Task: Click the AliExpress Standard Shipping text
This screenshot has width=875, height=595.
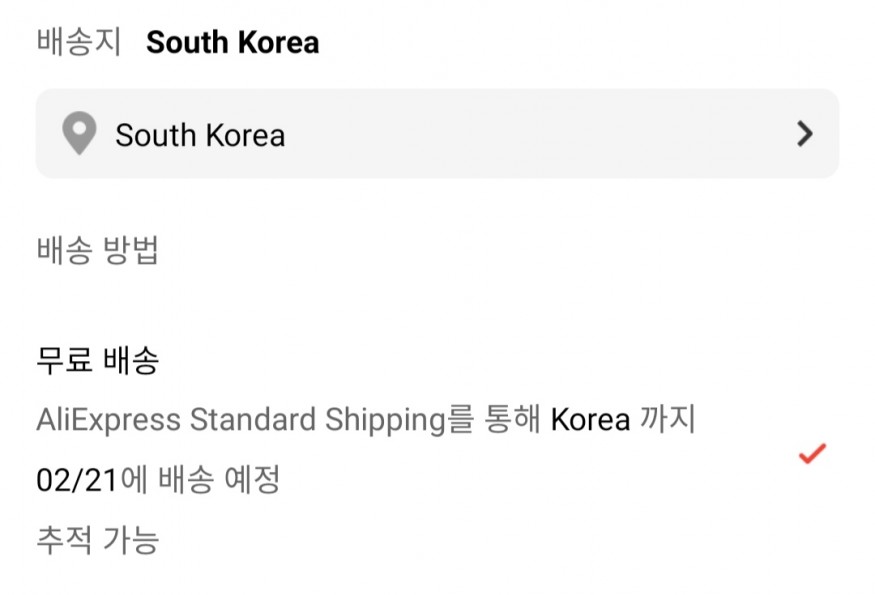Action: pyautogui.click(x=240, y=420)
